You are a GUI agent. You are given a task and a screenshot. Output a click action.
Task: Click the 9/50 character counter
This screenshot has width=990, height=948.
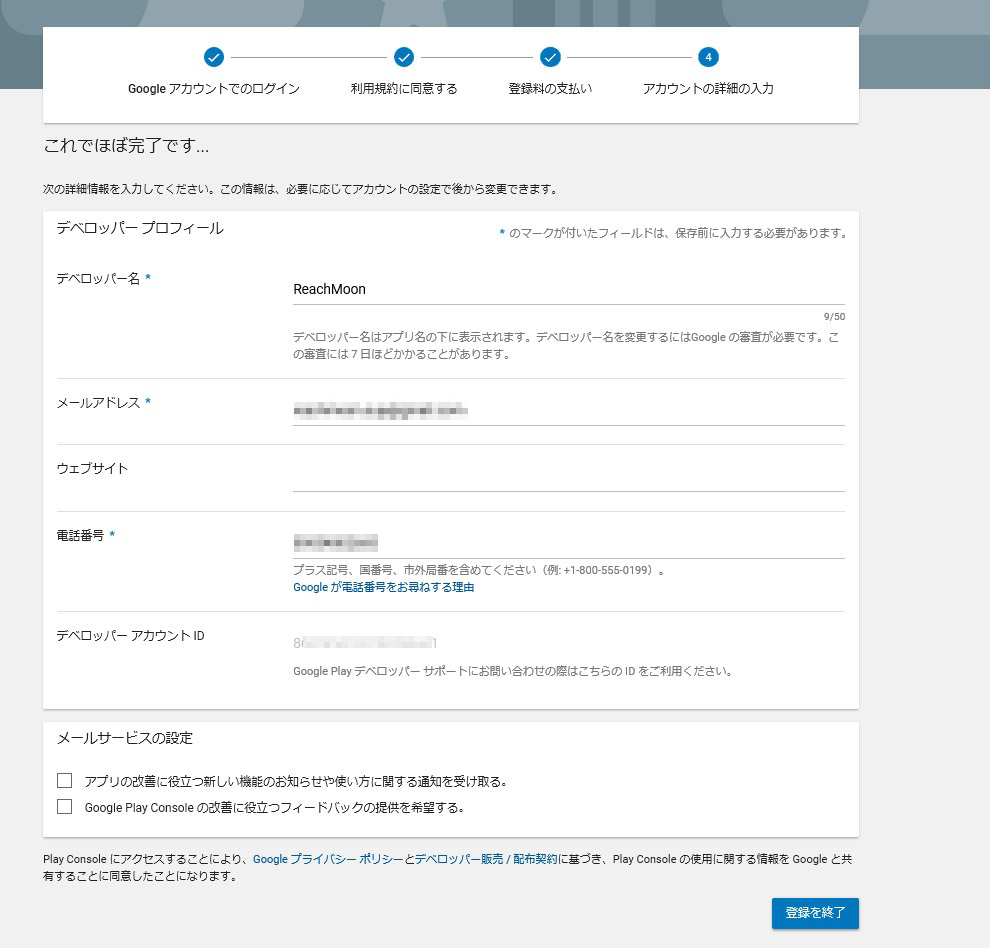pyautogui.click(x=834, y=316)
